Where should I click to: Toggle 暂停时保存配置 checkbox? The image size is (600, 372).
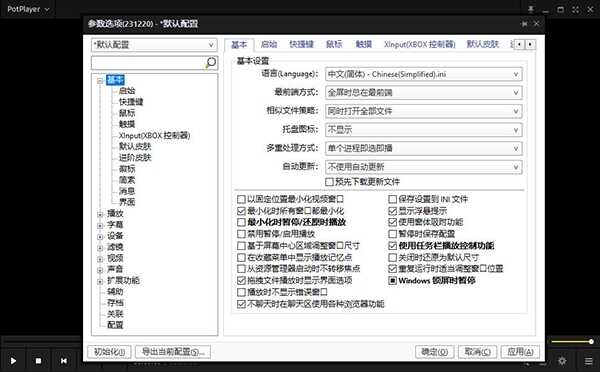pyautogui.click(x=392, y=234)
